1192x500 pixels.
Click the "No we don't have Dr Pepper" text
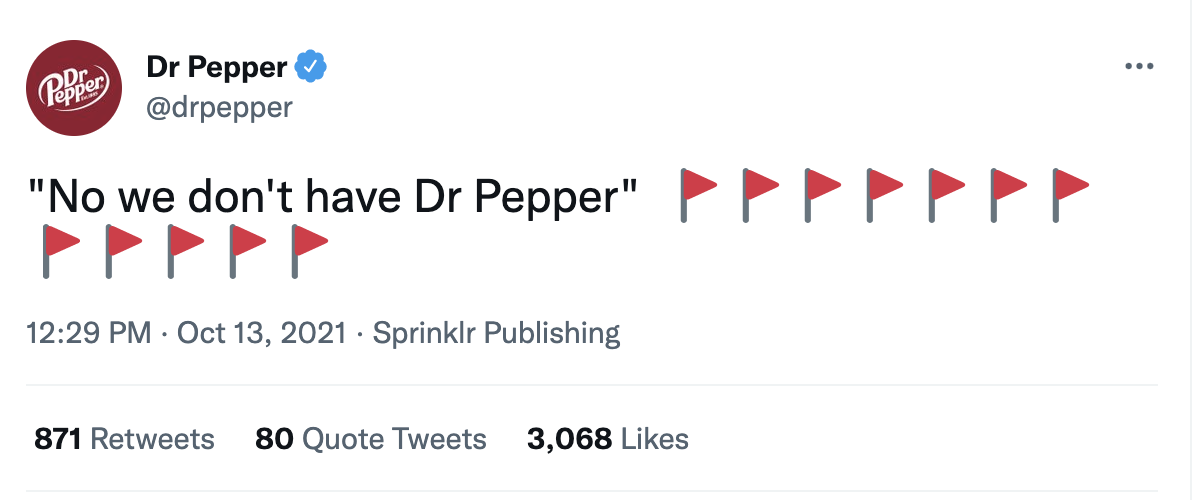[x=331, y=198]
